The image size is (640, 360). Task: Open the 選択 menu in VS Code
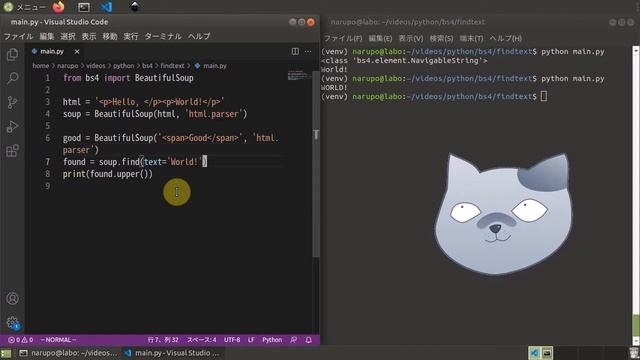click(x=68, y=36)
